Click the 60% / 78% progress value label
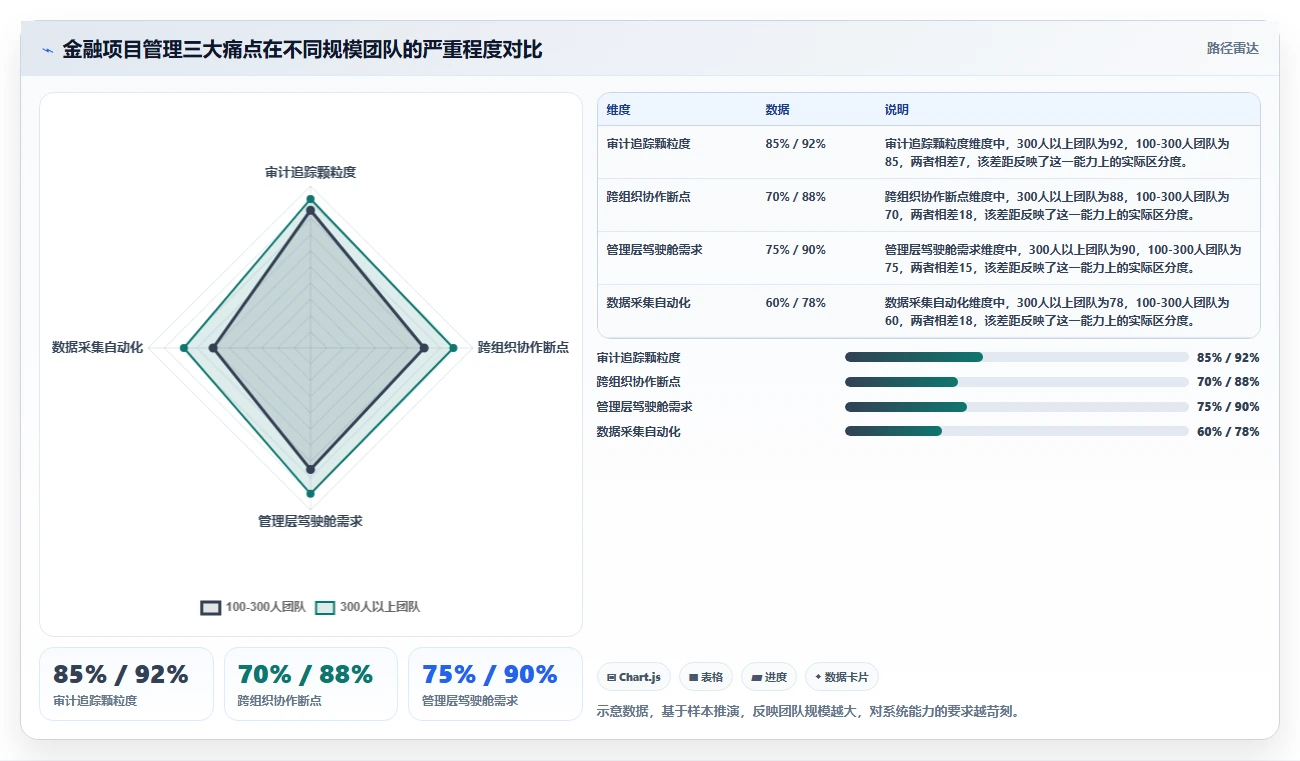Viewport: 1300px width, 761px height. coord(1228,432)
